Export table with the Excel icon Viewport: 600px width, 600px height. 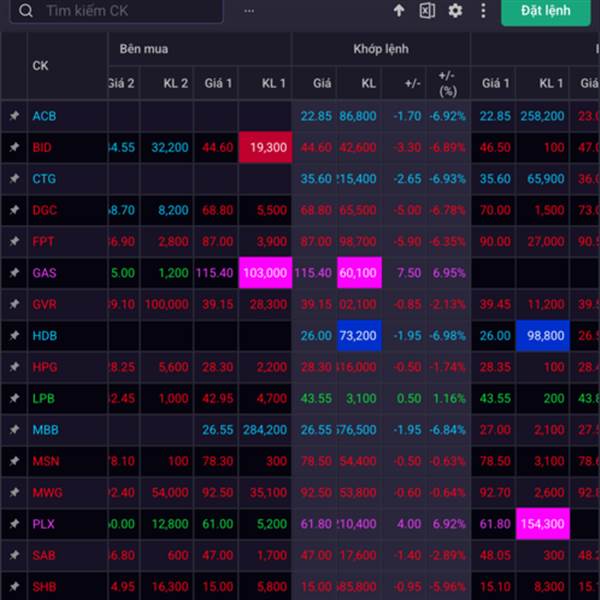[427, 10]
